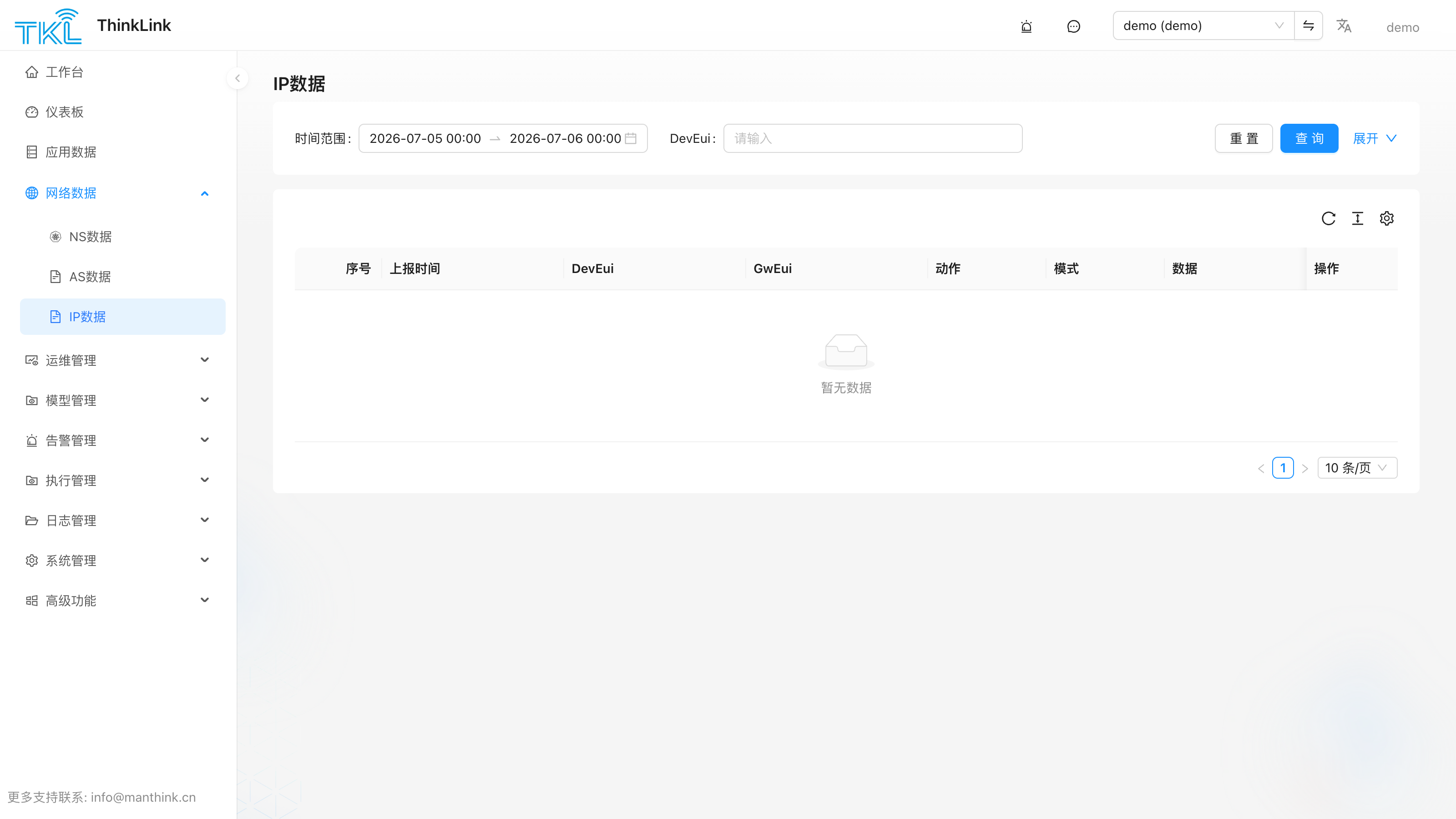Refresh the IP data table

tap(1328, 218)
